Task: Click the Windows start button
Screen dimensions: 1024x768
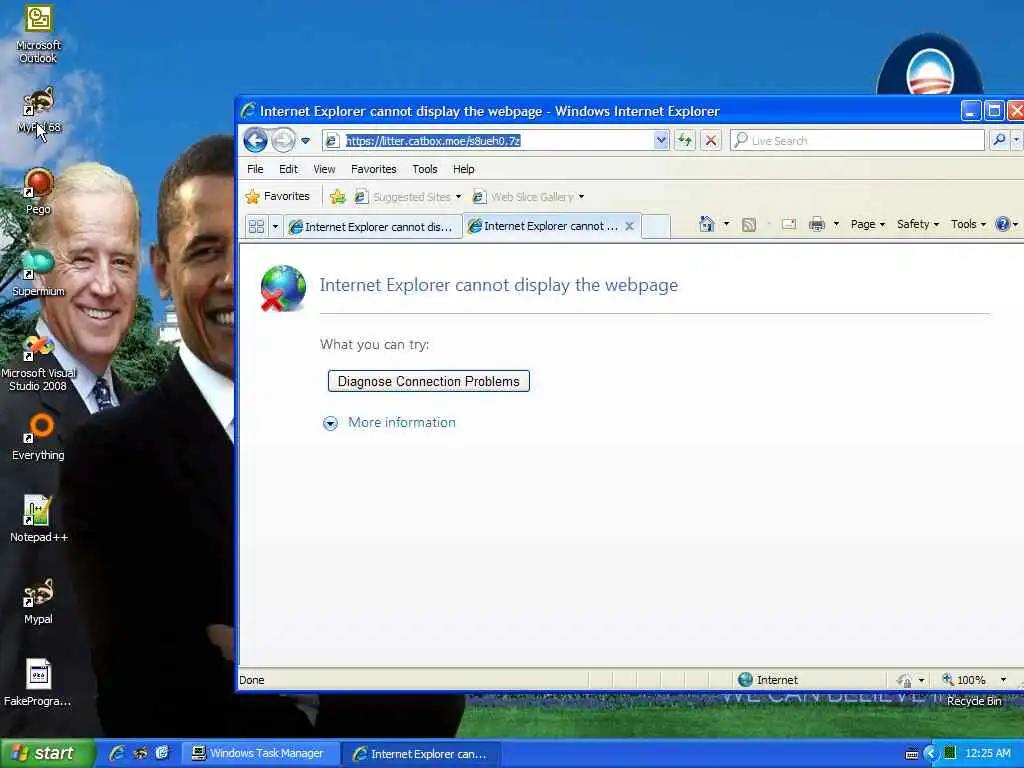Action: pyautogui.click(x=47, y=753)
